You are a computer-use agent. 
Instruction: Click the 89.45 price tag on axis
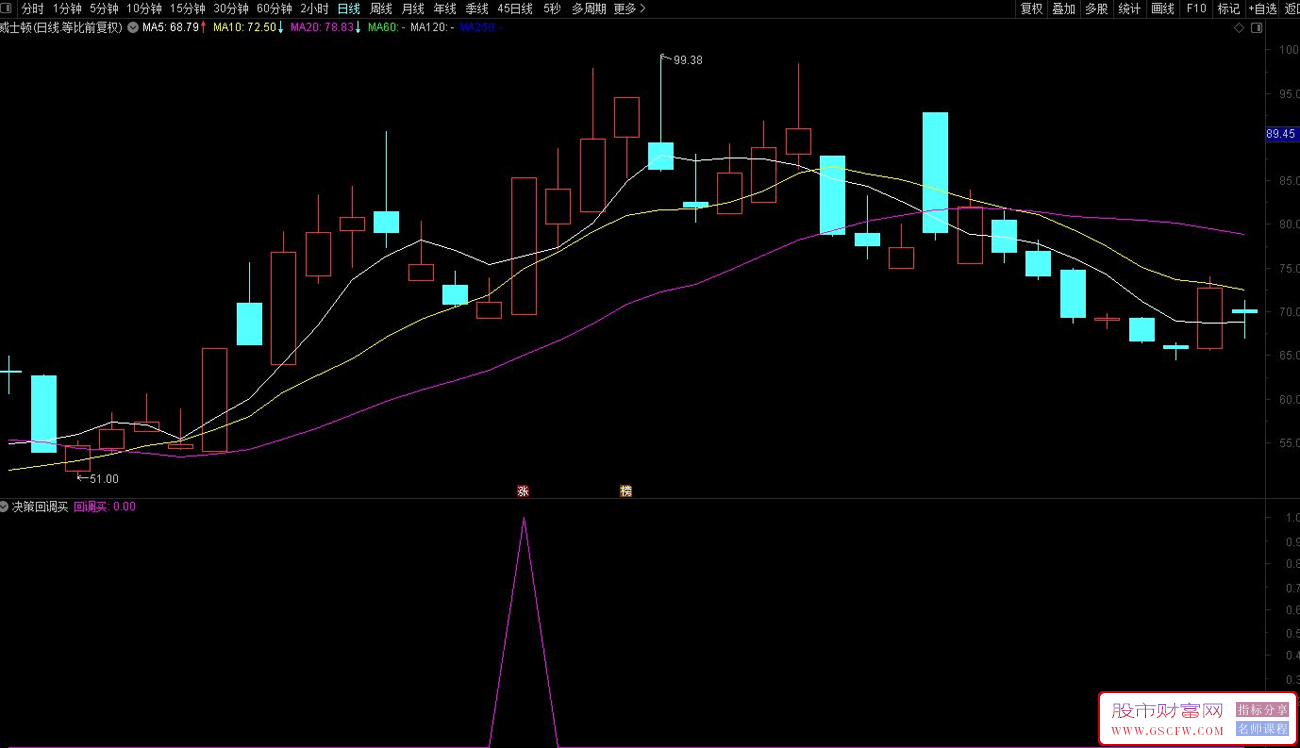1281,133
